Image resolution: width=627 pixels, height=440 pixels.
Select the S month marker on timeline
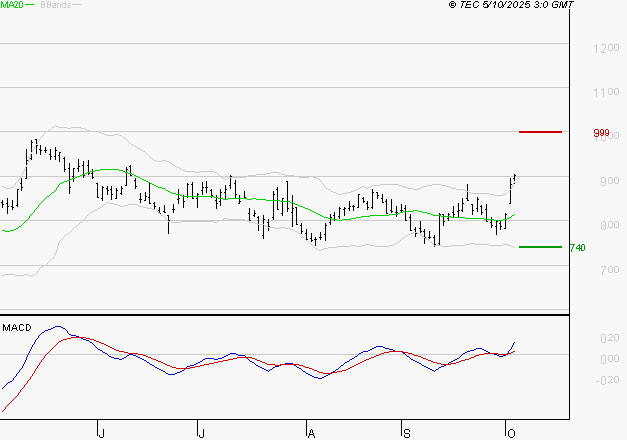405,432
